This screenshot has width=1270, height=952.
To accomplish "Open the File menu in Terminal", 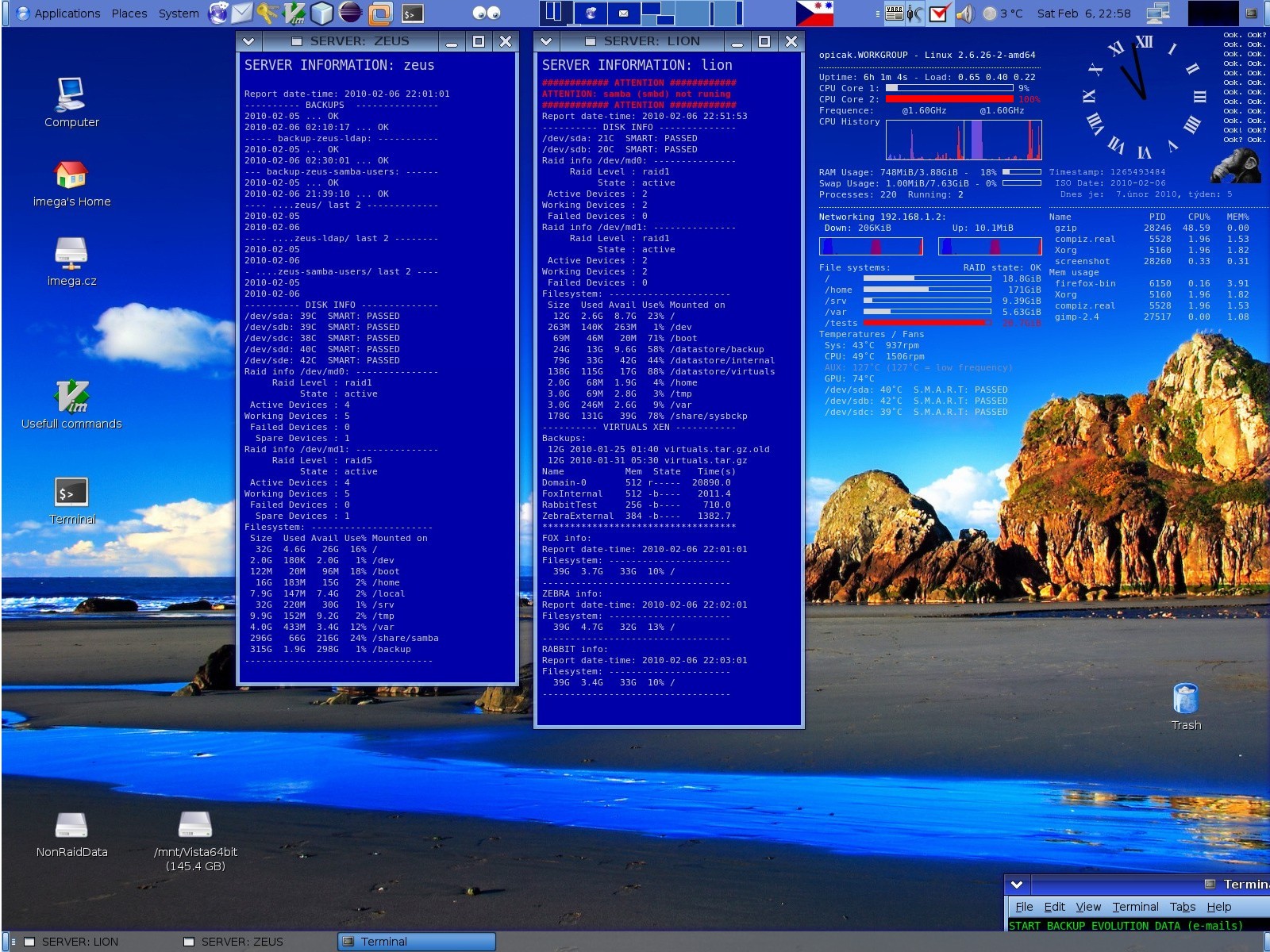I will click(x=1024, y=907).
